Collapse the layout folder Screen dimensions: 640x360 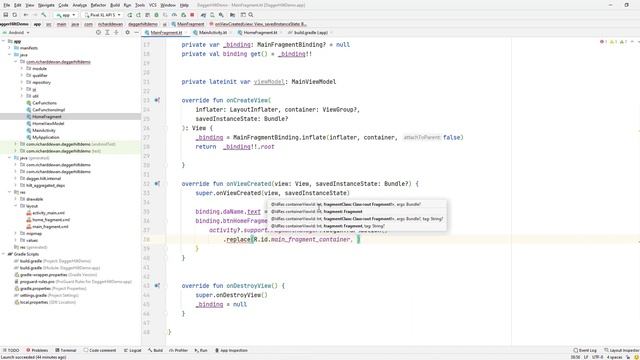point(16,206)
